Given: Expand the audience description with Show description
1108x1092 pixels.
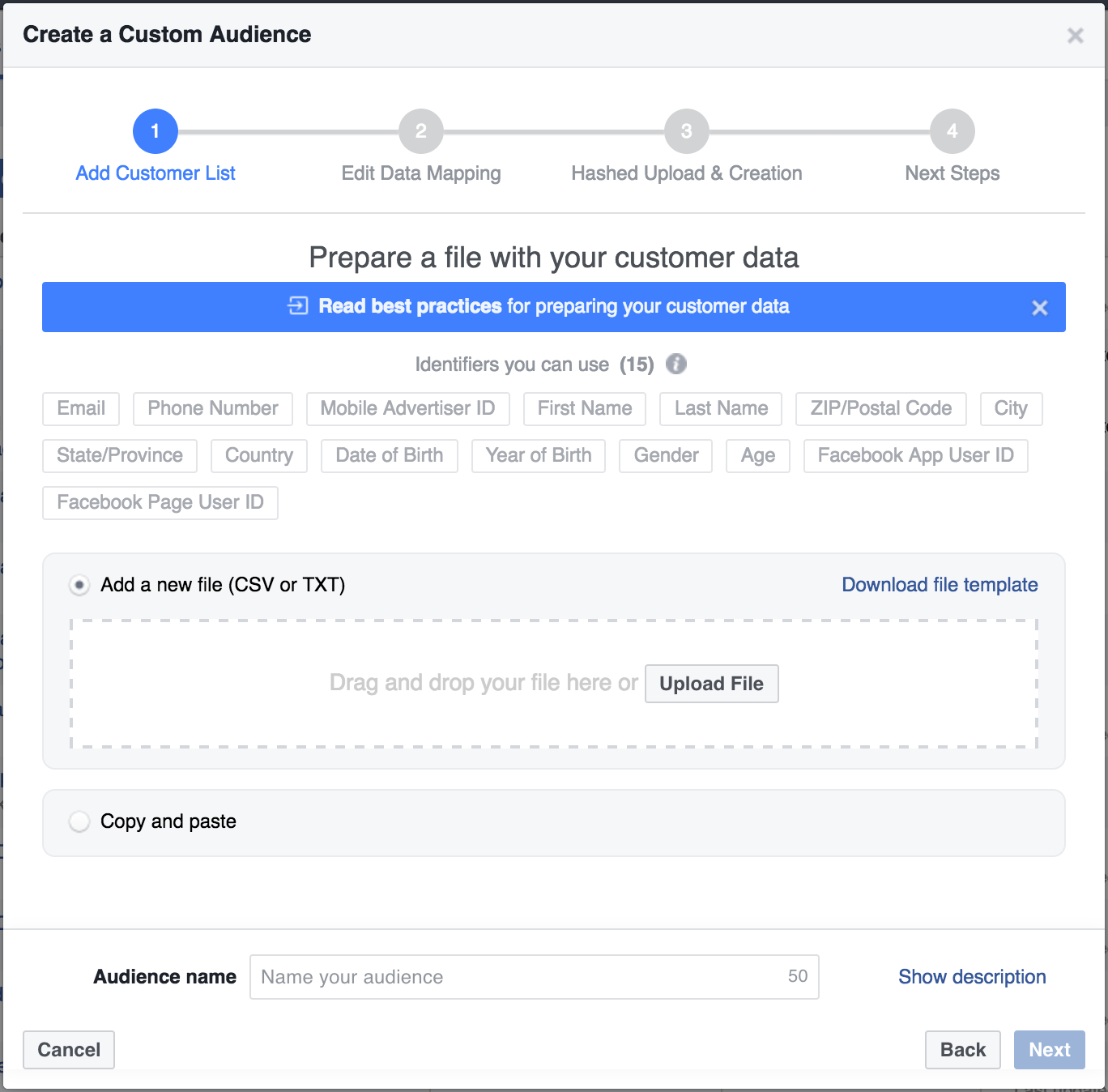Looking at the screenshot, I should pyautogui.click(x=972, y=976).
